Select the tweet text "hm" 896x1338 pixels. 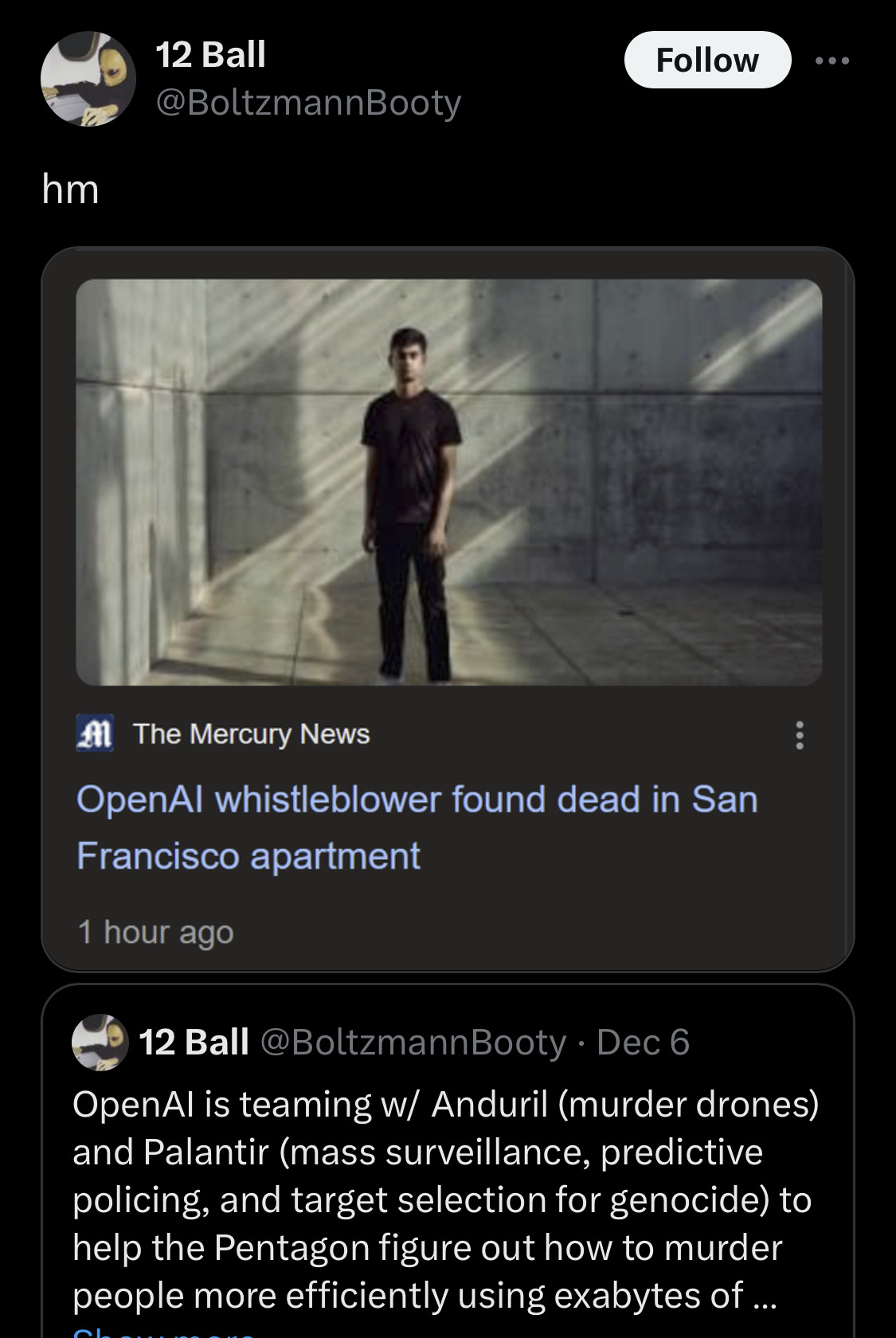tap(71, 190)
